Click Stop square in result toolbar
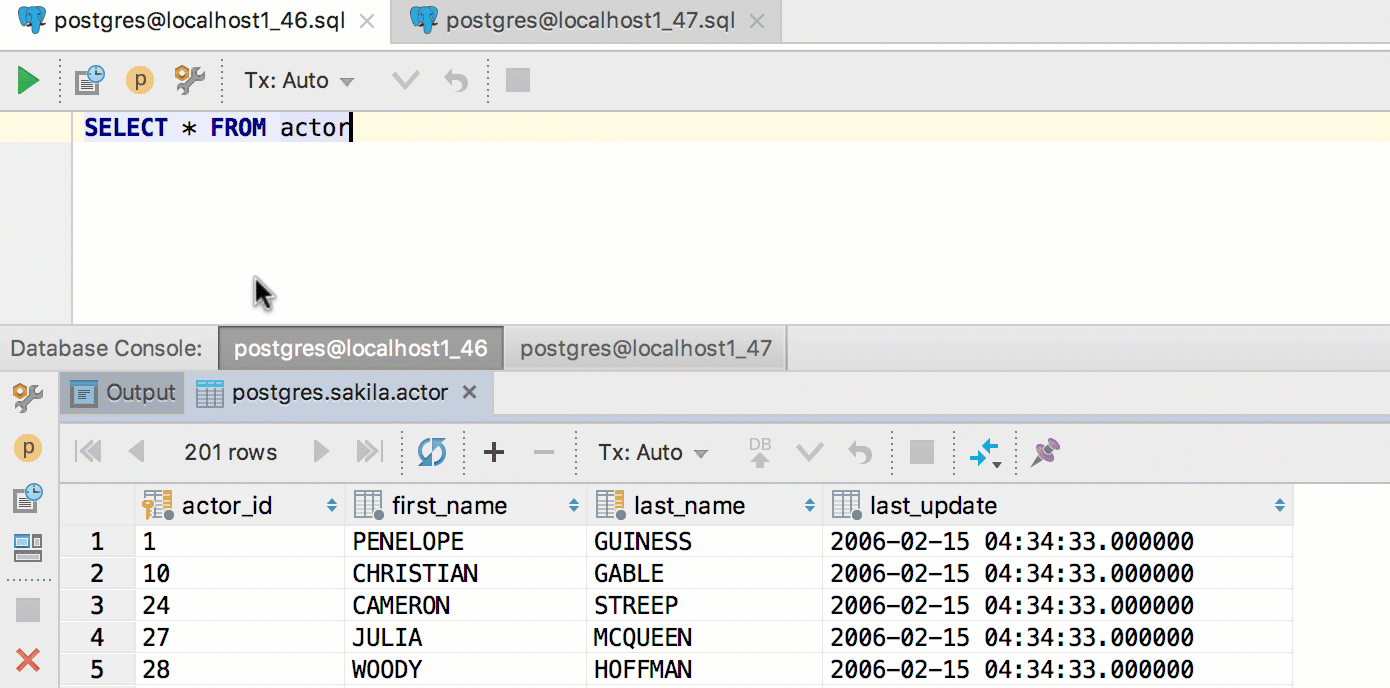 point(922,452)
